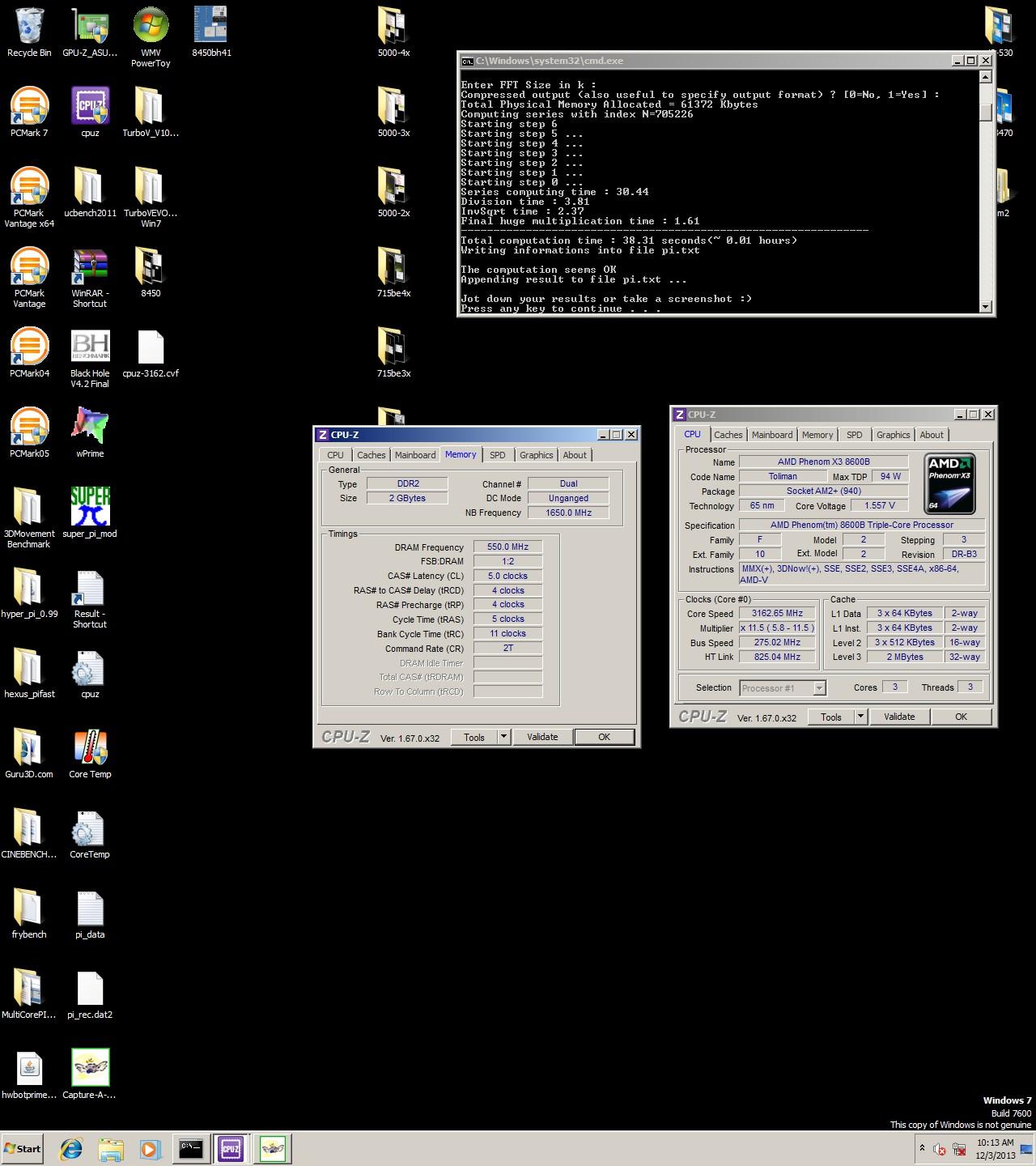Screen dimensions: 1036x1166
Task: Select the hyper_pi_0.99 folder icon
Action: coord(29,594)
